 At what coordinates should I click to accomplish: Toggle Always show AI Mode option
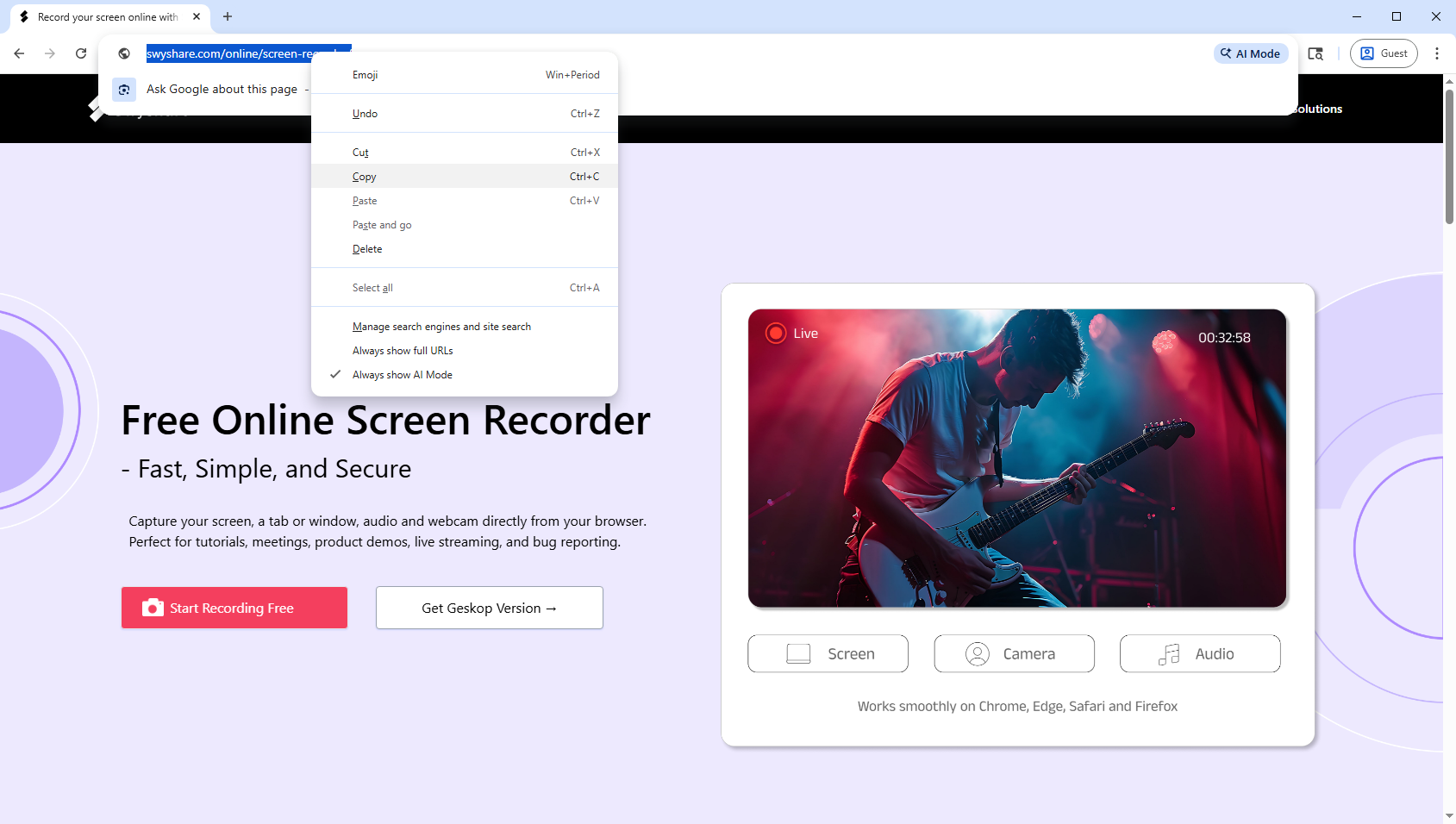402,375
